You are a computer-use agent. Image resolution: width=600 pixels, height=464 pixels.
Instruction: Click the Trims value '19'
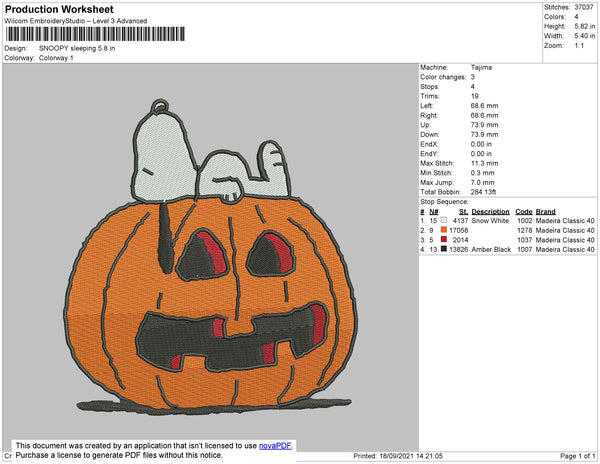tap(475, 96)
